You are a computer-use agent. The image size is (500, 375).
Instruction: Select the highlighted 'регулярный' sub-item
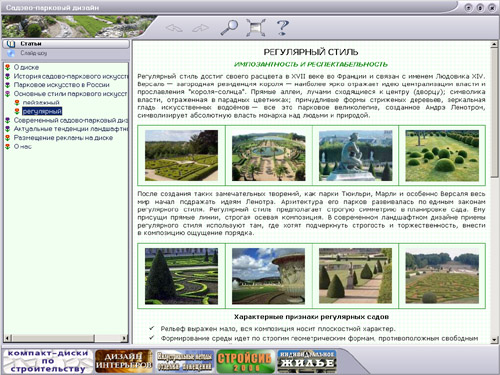[42, 111]
